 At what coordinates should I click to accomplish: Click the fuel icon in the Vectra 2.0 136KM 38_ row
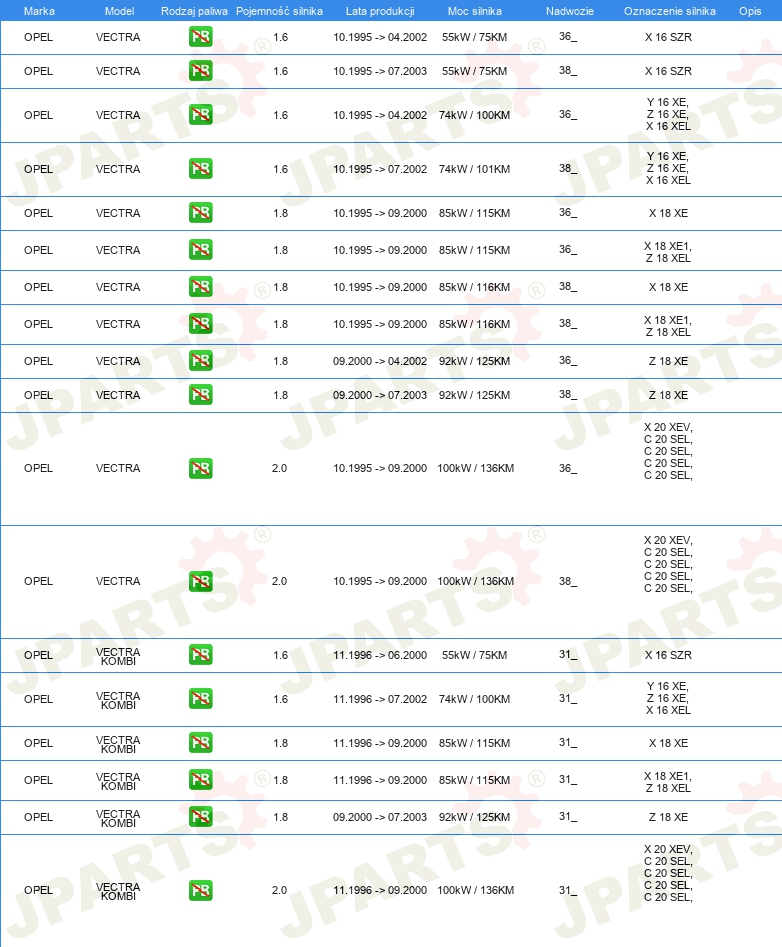click(200, 581)
